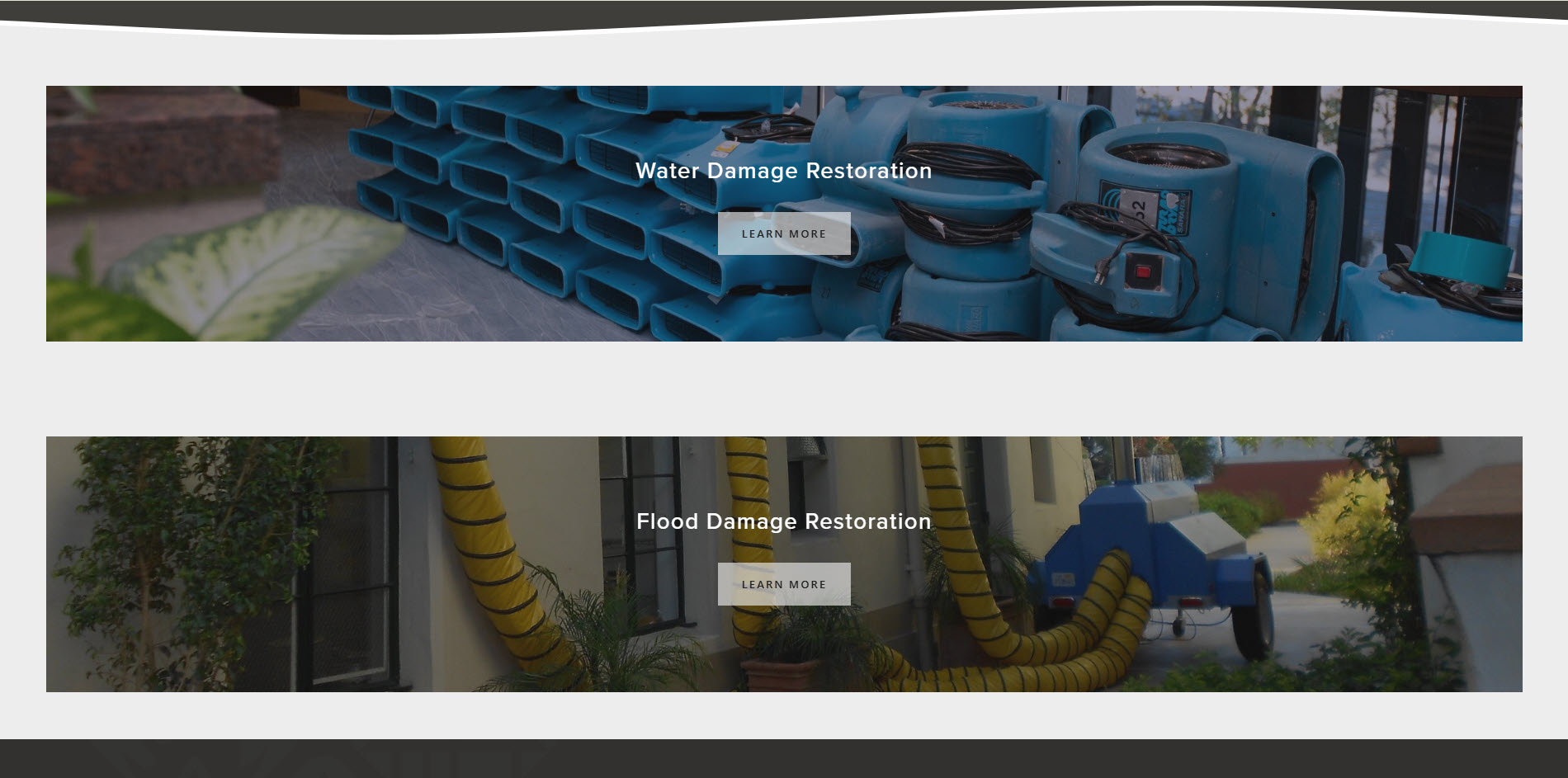This screenshot has width=1568, height=778.
Task: Click the dark wavy header band
Action: tap(784, 15)
